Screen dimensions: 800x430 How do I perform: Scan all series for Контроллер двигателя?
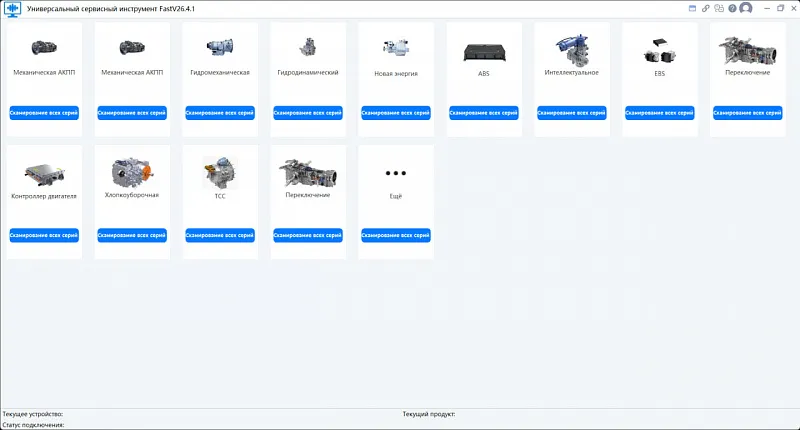[44, 235]
